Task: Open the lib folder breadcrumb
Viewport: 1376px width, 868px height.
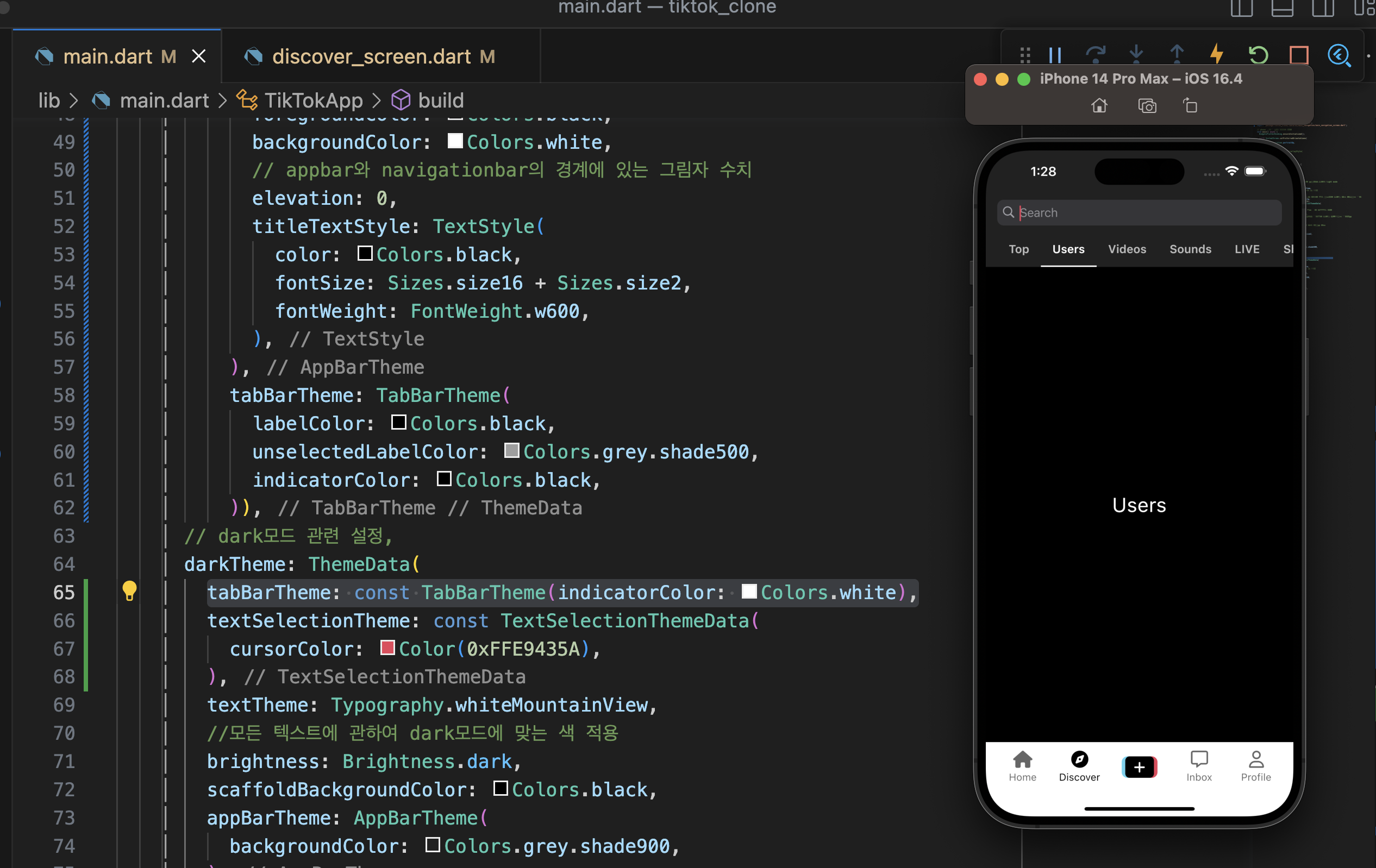Action: point(49,100)
